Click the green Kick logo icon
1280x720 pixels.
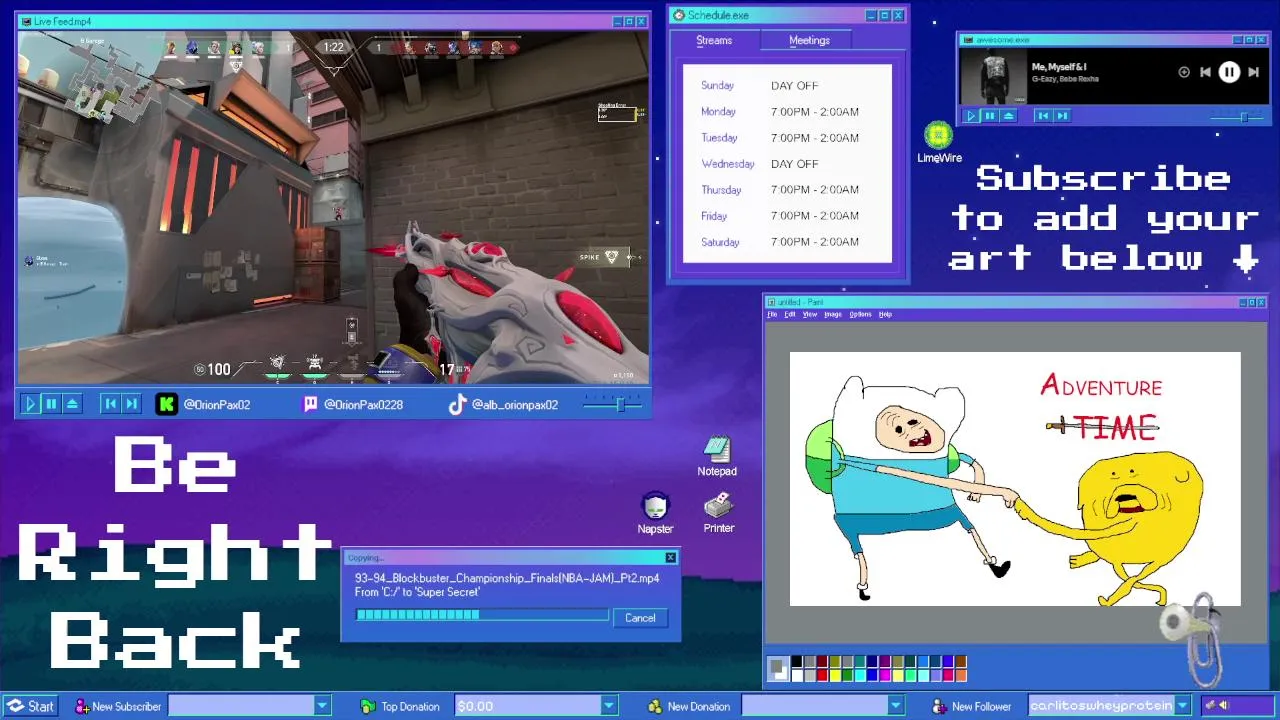167,404
